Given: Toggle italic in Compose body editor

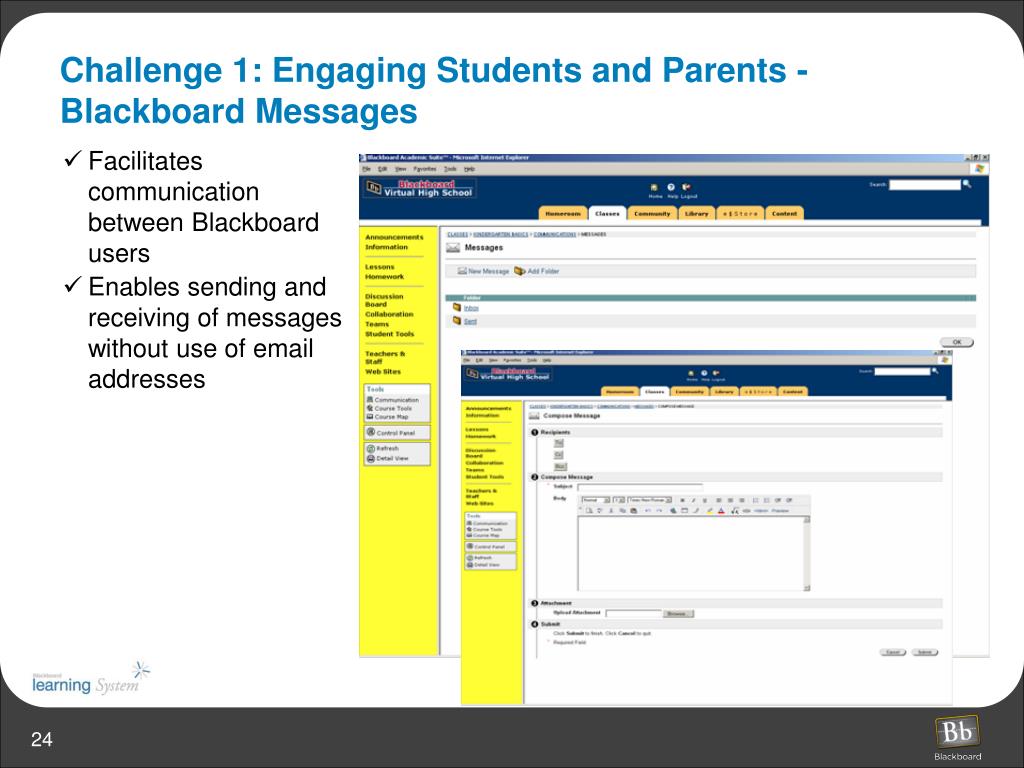Looking at the screenshot, I should (694, 500).
